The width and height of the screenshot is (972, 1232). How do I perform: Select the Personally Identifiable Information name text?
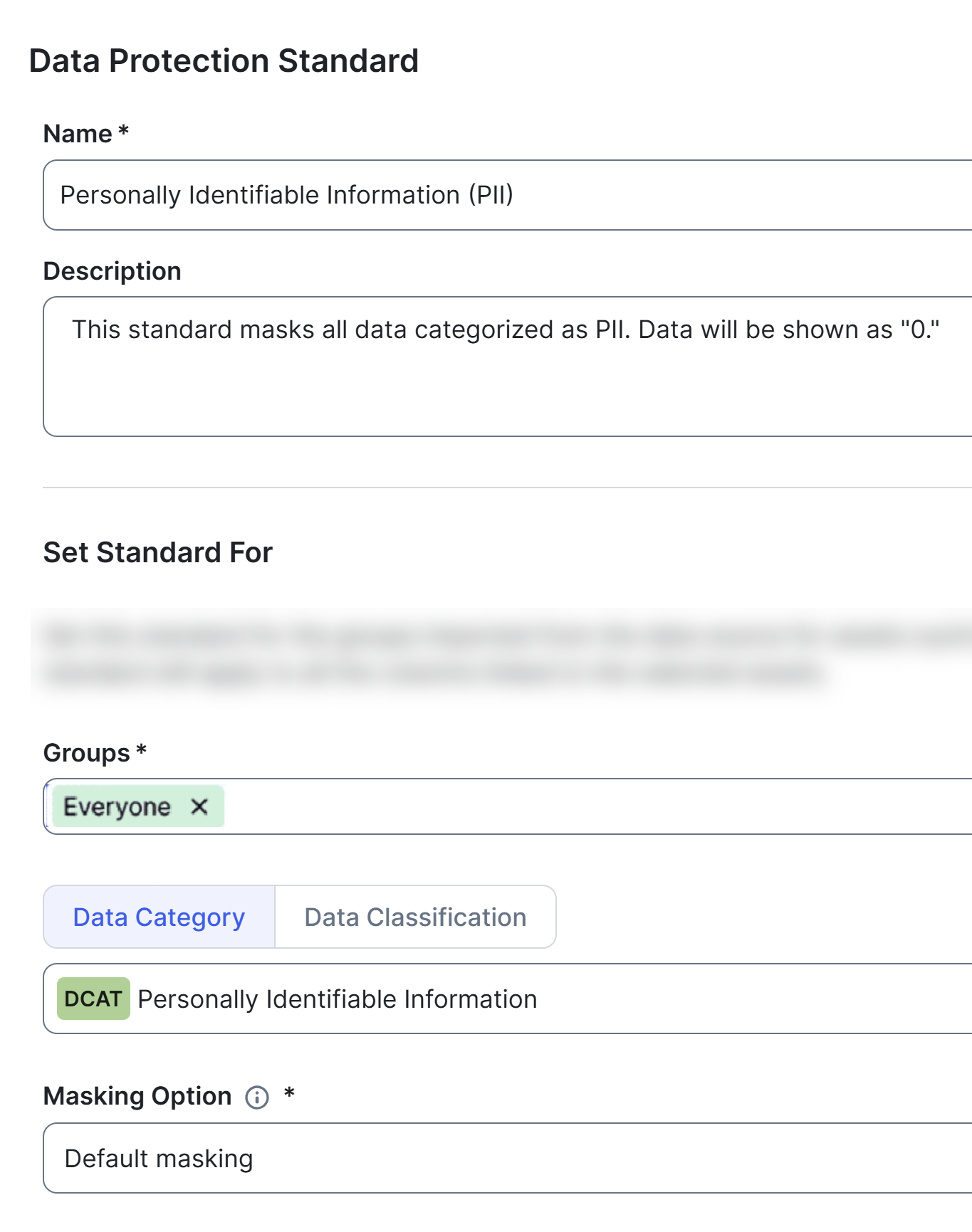click(x=288, y=194)
